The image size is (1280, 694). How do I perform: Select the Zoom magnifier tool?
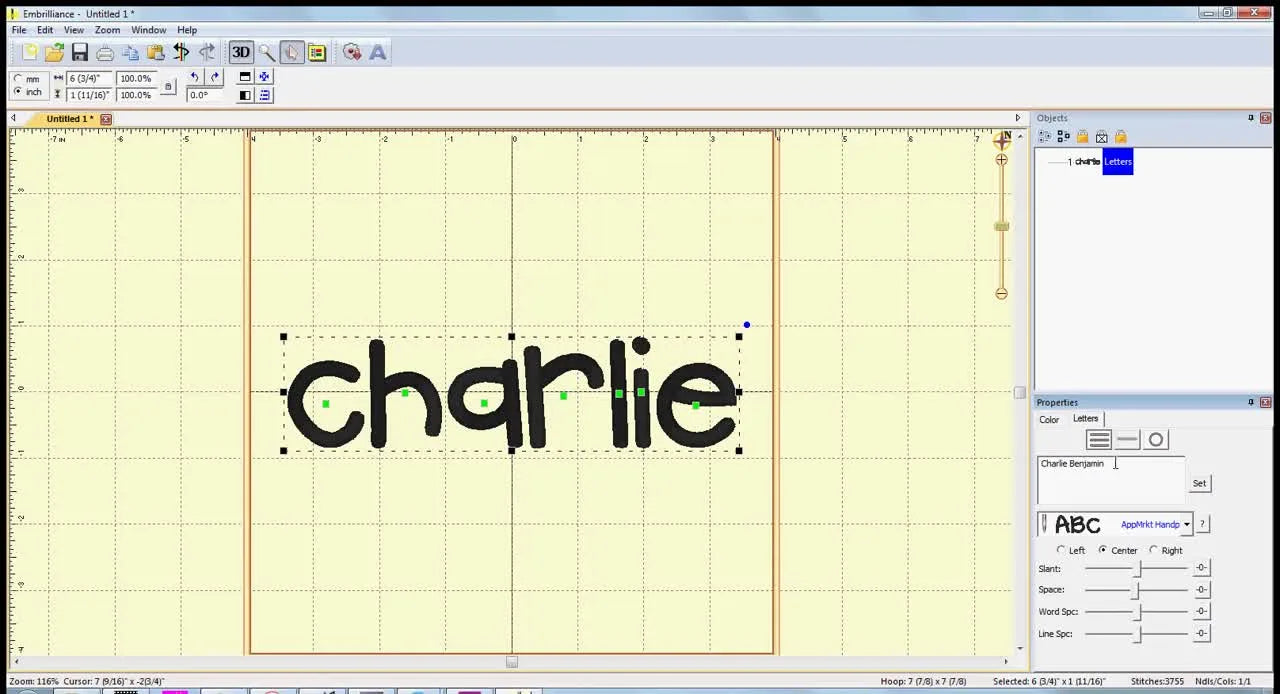coord(266,52)
